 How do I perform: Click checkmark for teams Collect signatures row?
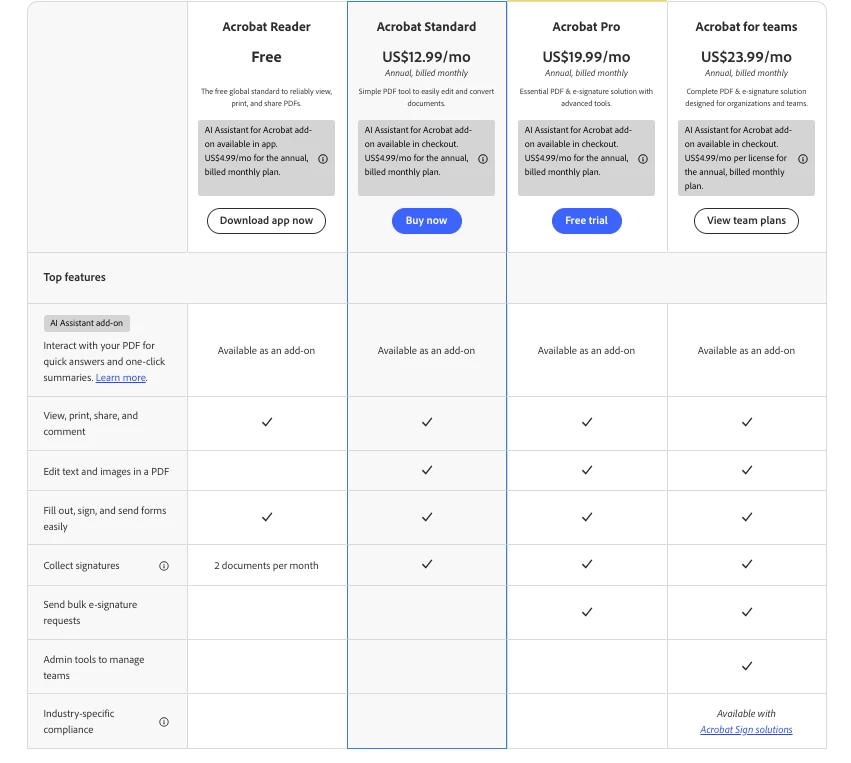click(747, 564)
